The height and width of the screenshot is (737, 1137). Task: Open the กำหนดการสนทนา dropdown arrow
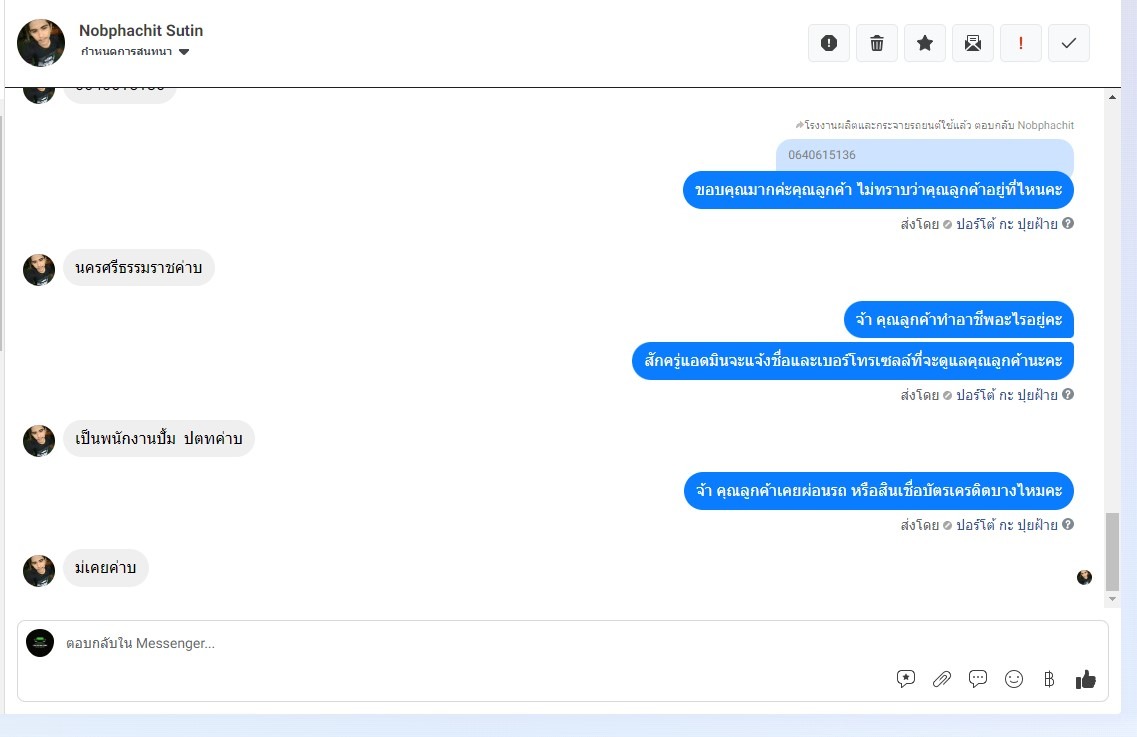tap(184, 52)
